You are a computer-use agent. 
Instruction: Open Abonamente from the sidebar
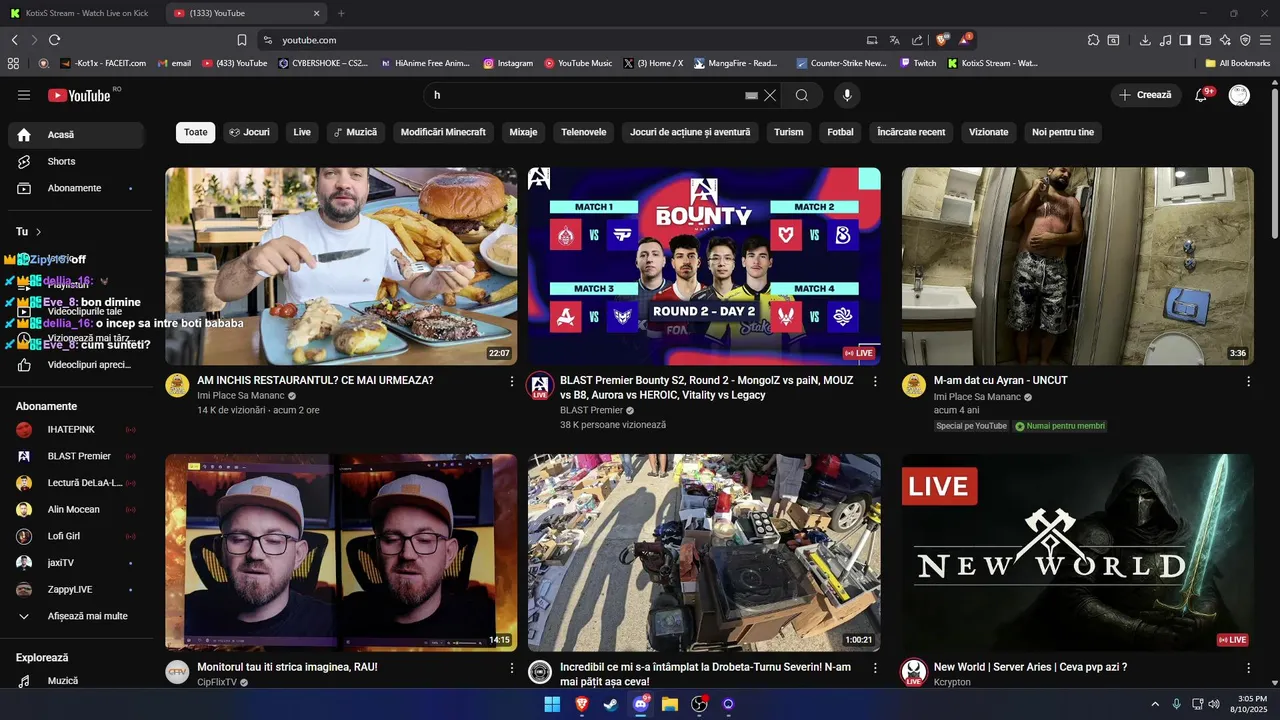(76, 188)
